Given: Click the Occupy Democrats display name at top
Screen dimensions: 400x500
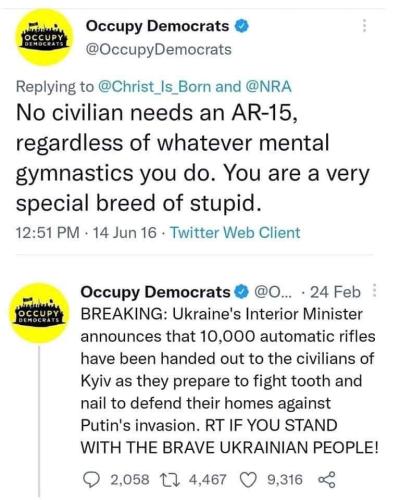Looking at the screenshot, I should [157, 26].
